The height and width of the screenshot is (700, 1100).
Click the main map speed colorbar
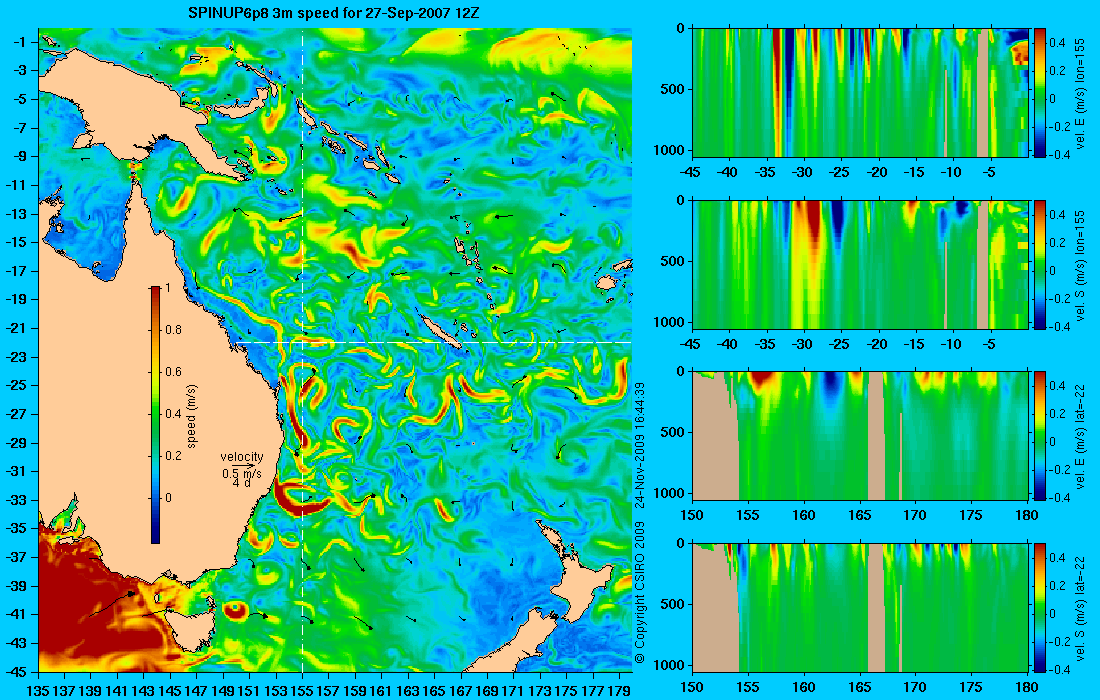point(155,415)
